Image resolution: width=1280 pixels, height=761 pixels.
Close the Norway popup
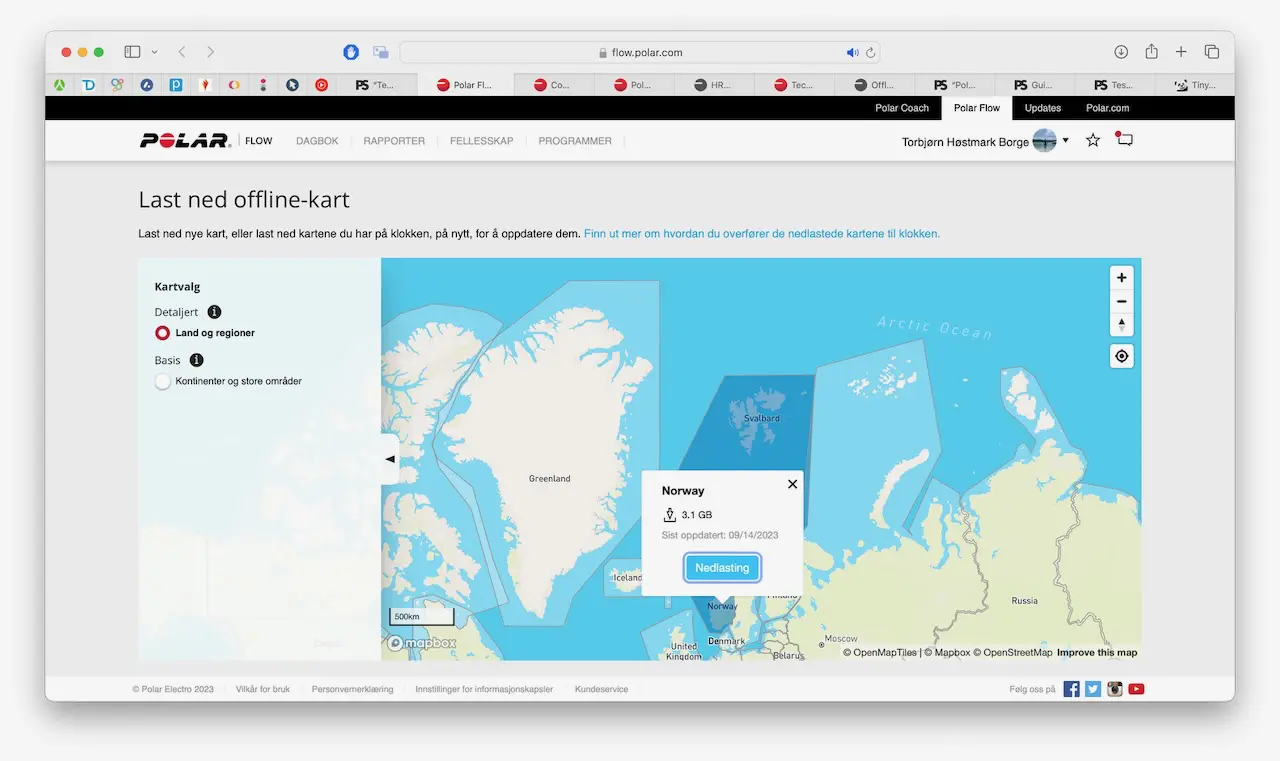792,484
